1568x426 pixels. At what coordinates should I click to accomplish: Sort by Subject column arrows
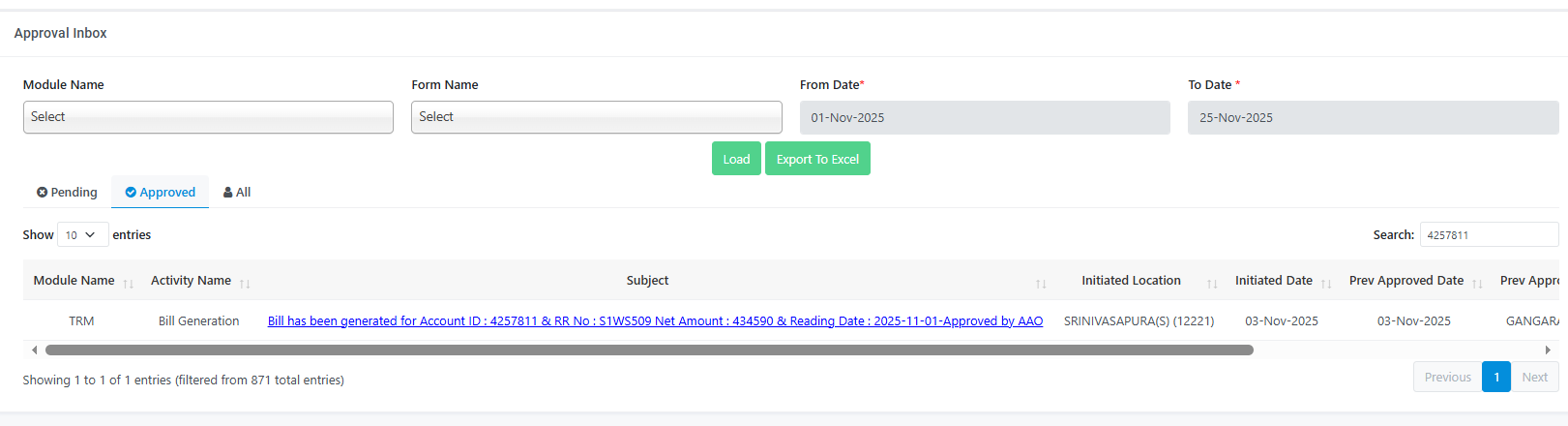(1041, 284)
